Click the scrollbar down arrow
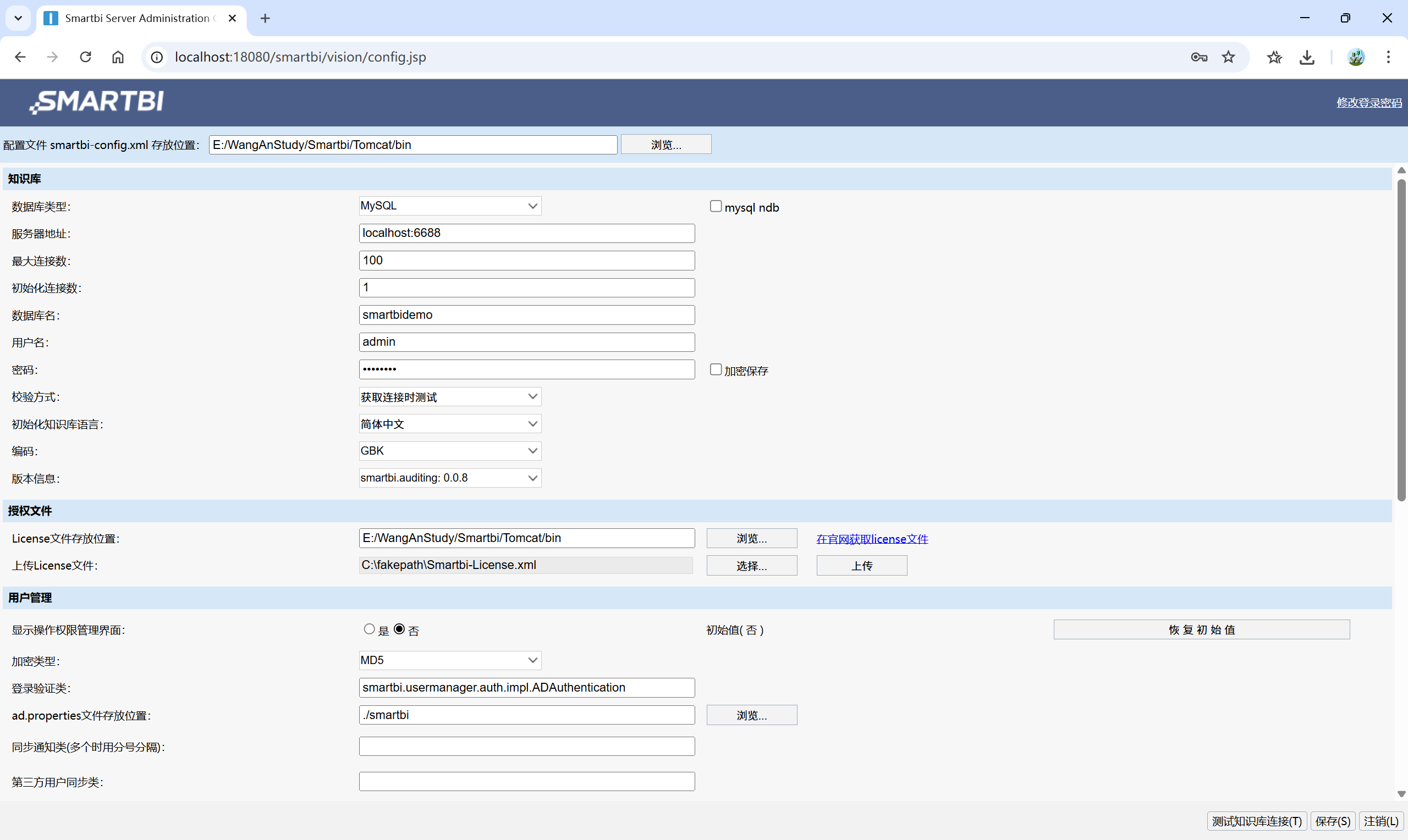 click(1401, 794)
